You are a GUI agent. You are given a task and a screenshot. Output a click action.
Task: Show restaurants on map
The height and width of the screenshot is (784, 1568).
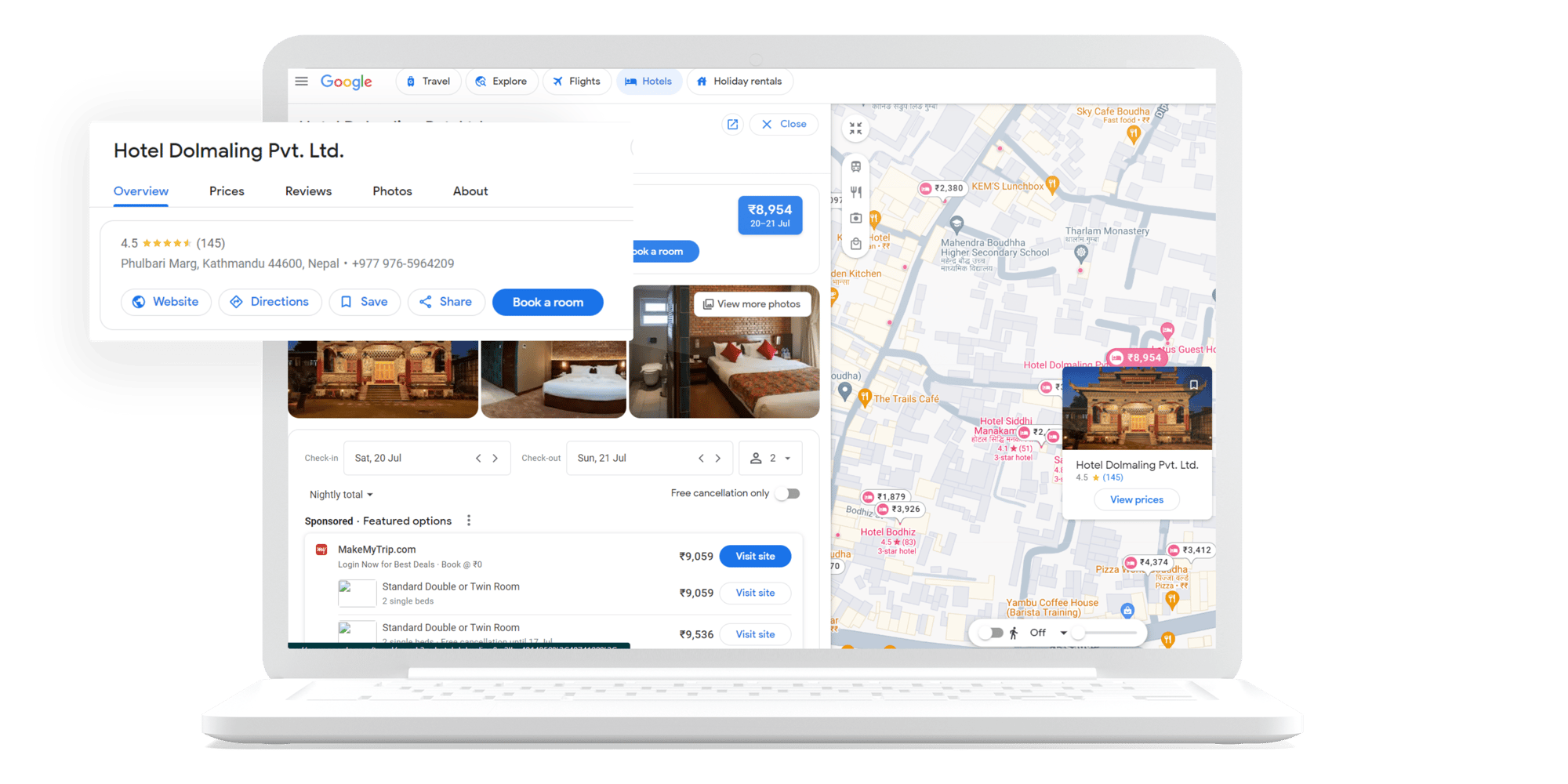pyautogui.click(x=856, y=192)
